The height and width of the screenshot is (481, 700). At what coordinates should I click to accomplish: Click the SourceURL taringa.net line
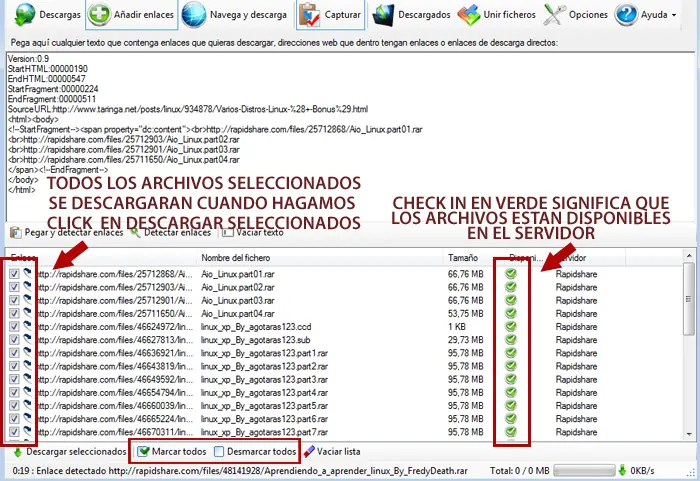tap(188, 109)
